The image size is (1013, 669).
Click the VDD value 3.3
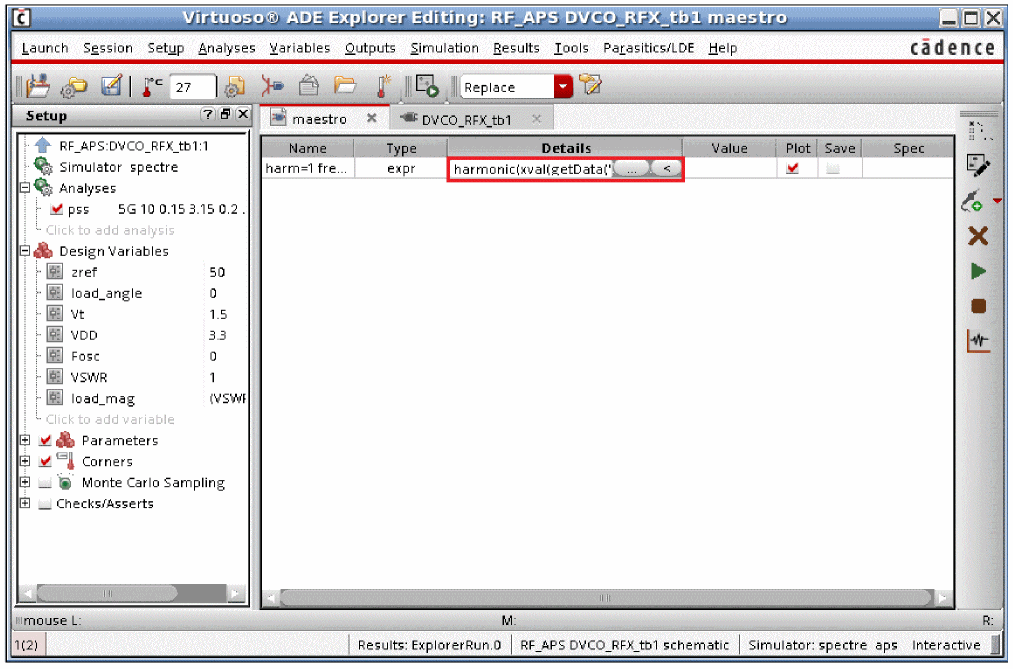point(218,335)
